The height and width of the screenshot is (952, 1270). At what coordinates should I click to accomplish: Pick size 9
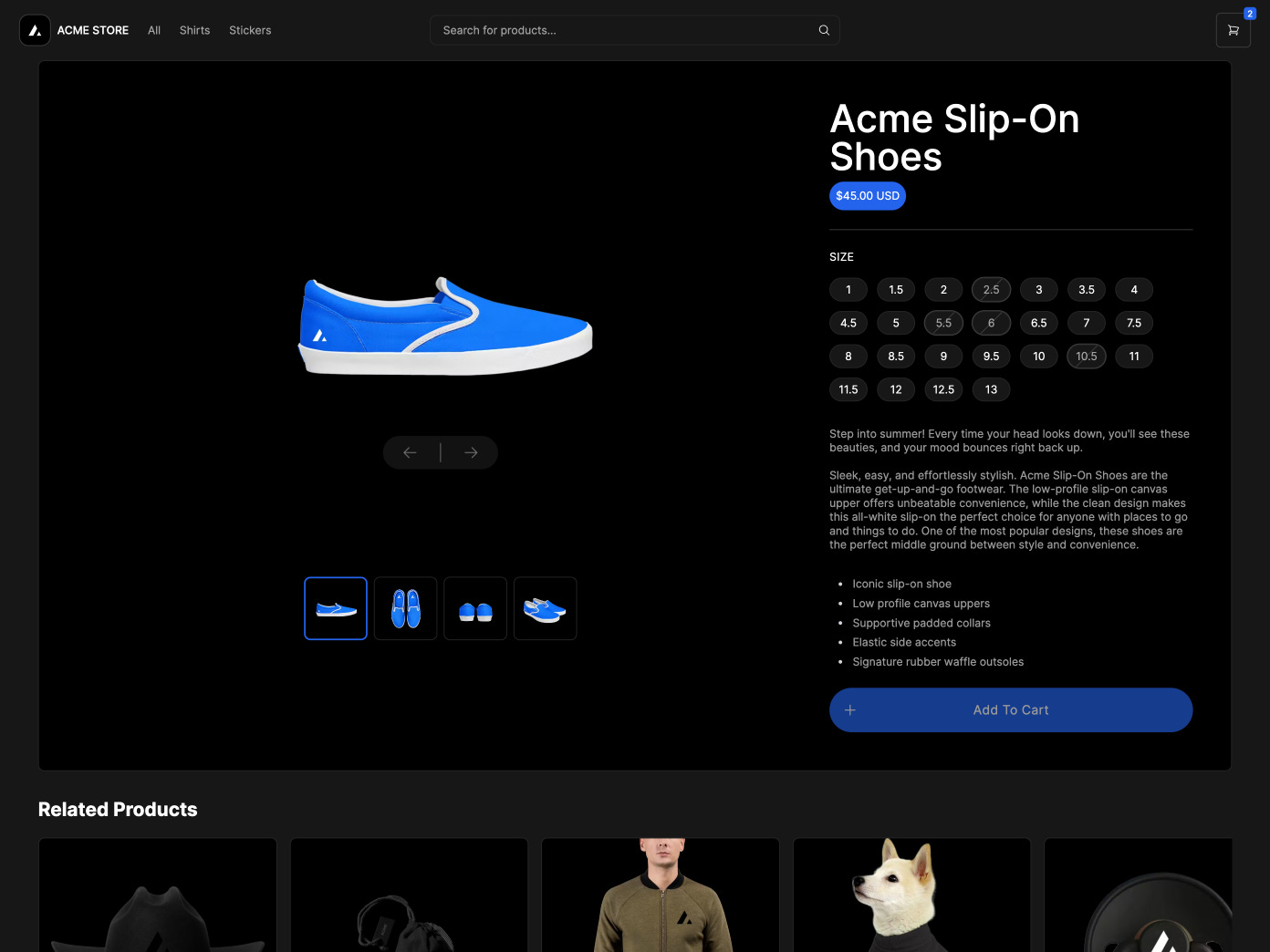(x=943, y=357)
